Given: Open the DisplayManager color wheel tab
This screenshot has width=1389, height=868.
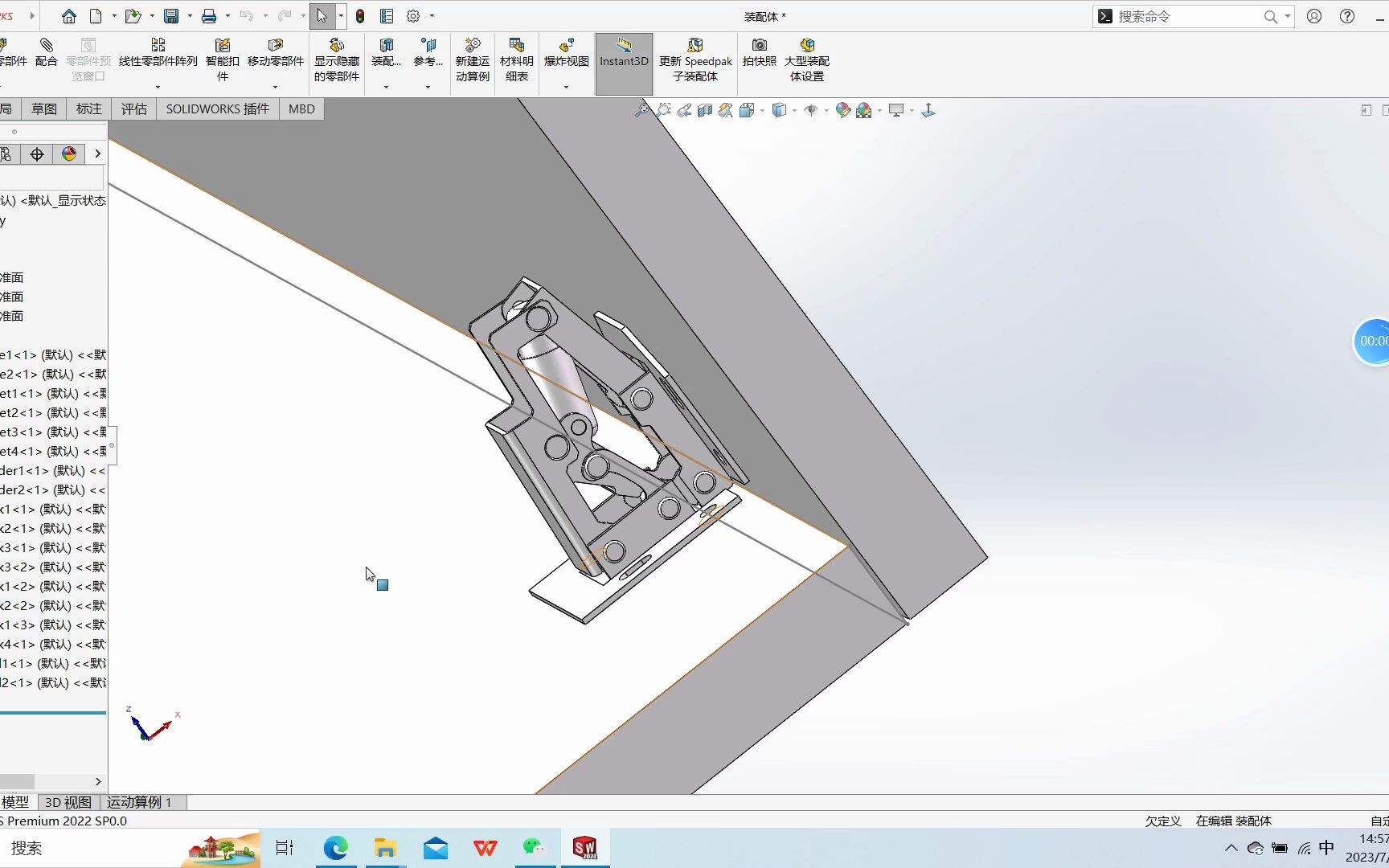Looking at the screenshot, I should click(x=69, y=154).
